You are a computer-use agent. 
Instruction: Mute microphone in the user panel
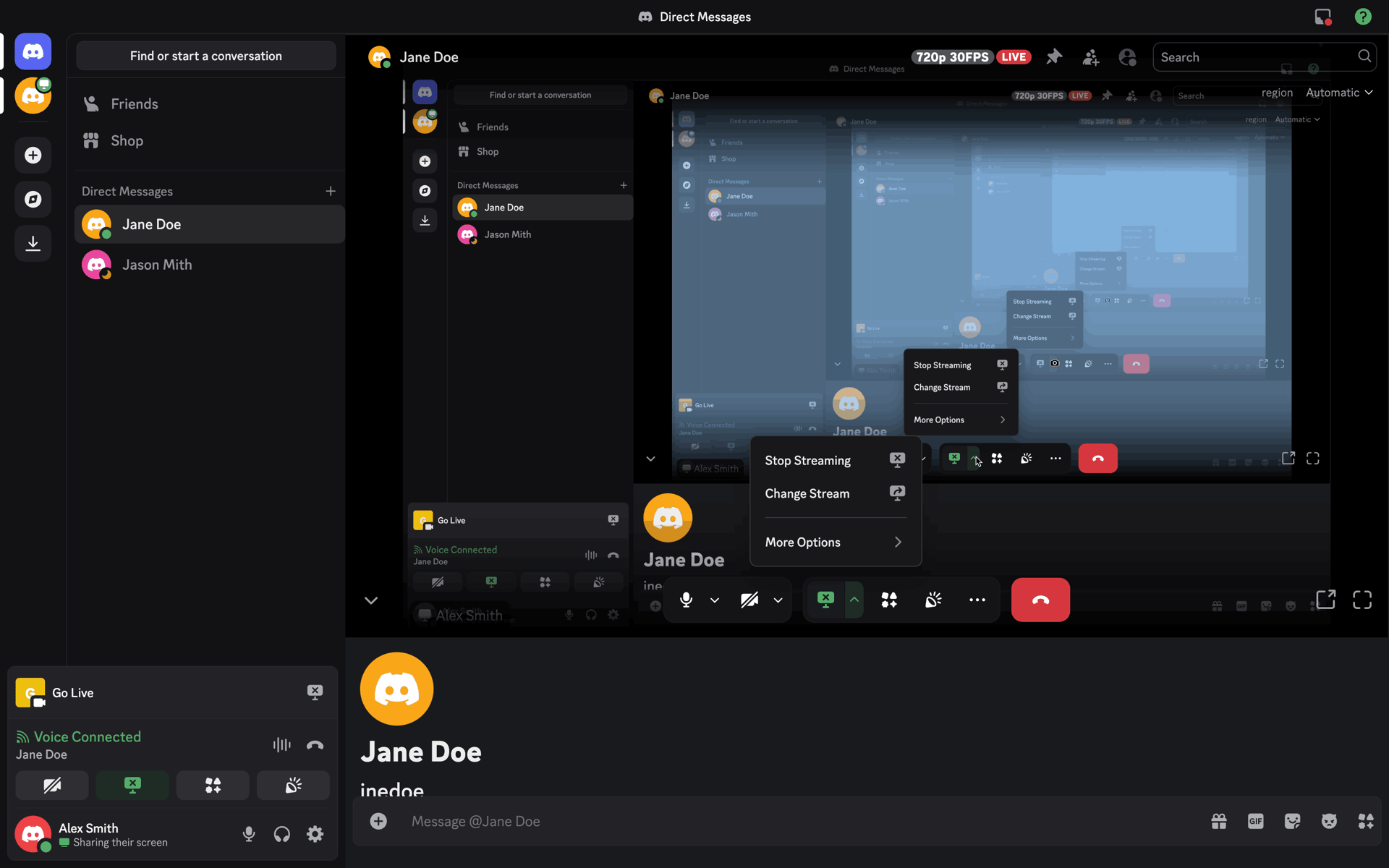pyautogui.click(x=249, y=834)
